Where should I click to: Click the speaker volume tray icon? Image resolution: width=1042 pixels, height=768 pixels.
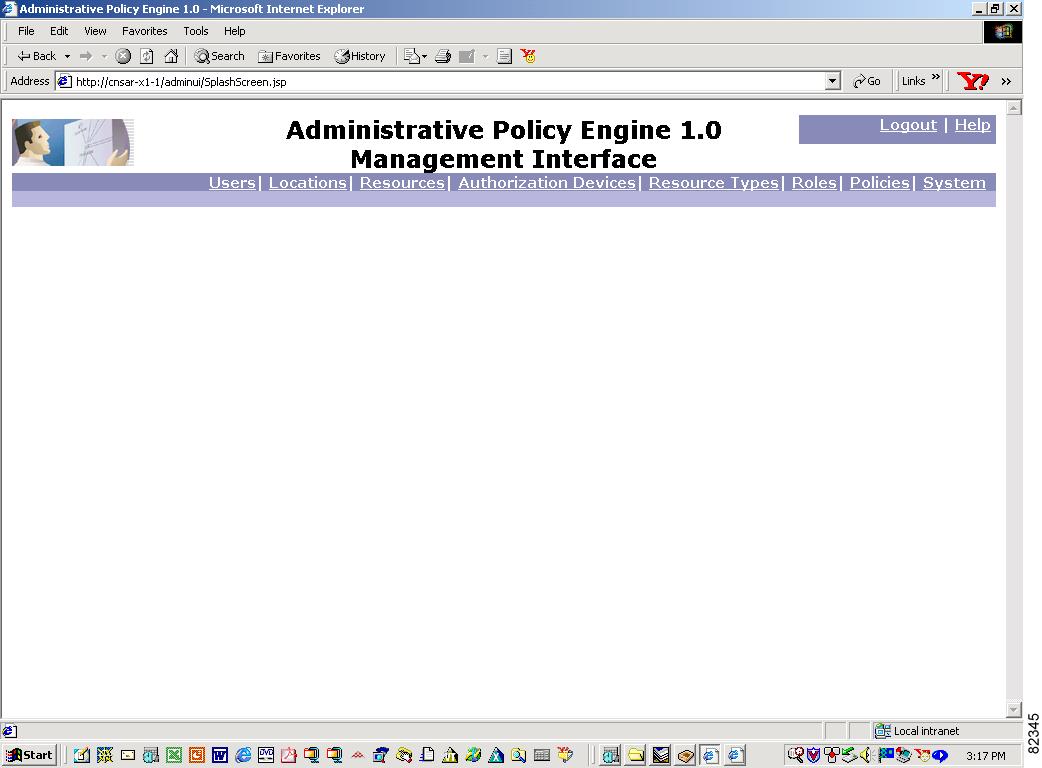tap(865, 755)
